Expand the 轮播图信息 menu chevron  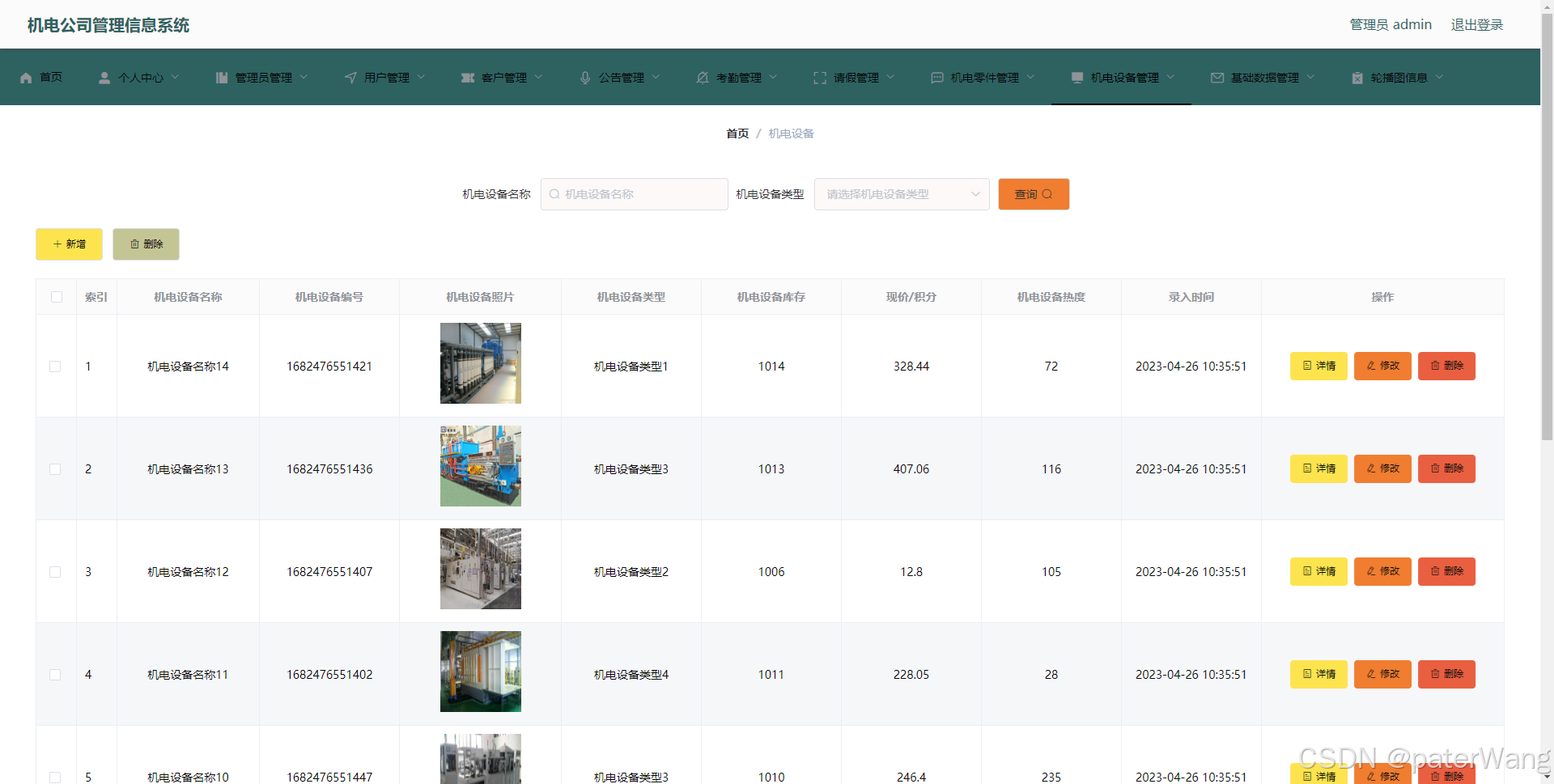tap(1439, 77)
